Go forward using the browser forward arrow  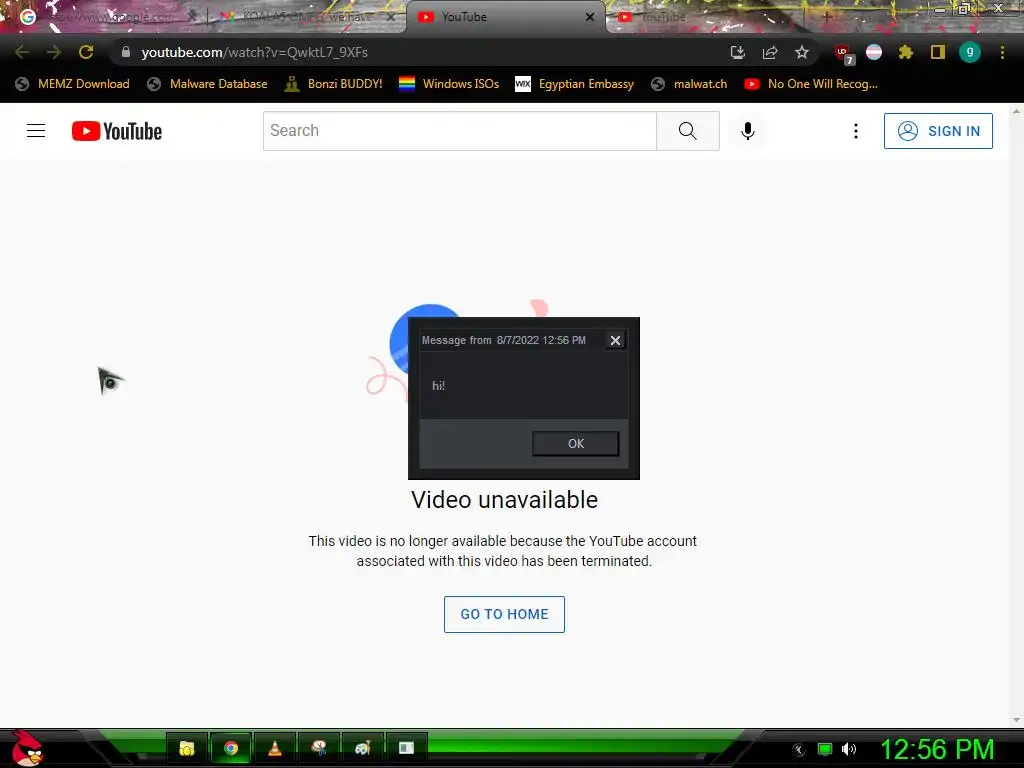point(54,52)
